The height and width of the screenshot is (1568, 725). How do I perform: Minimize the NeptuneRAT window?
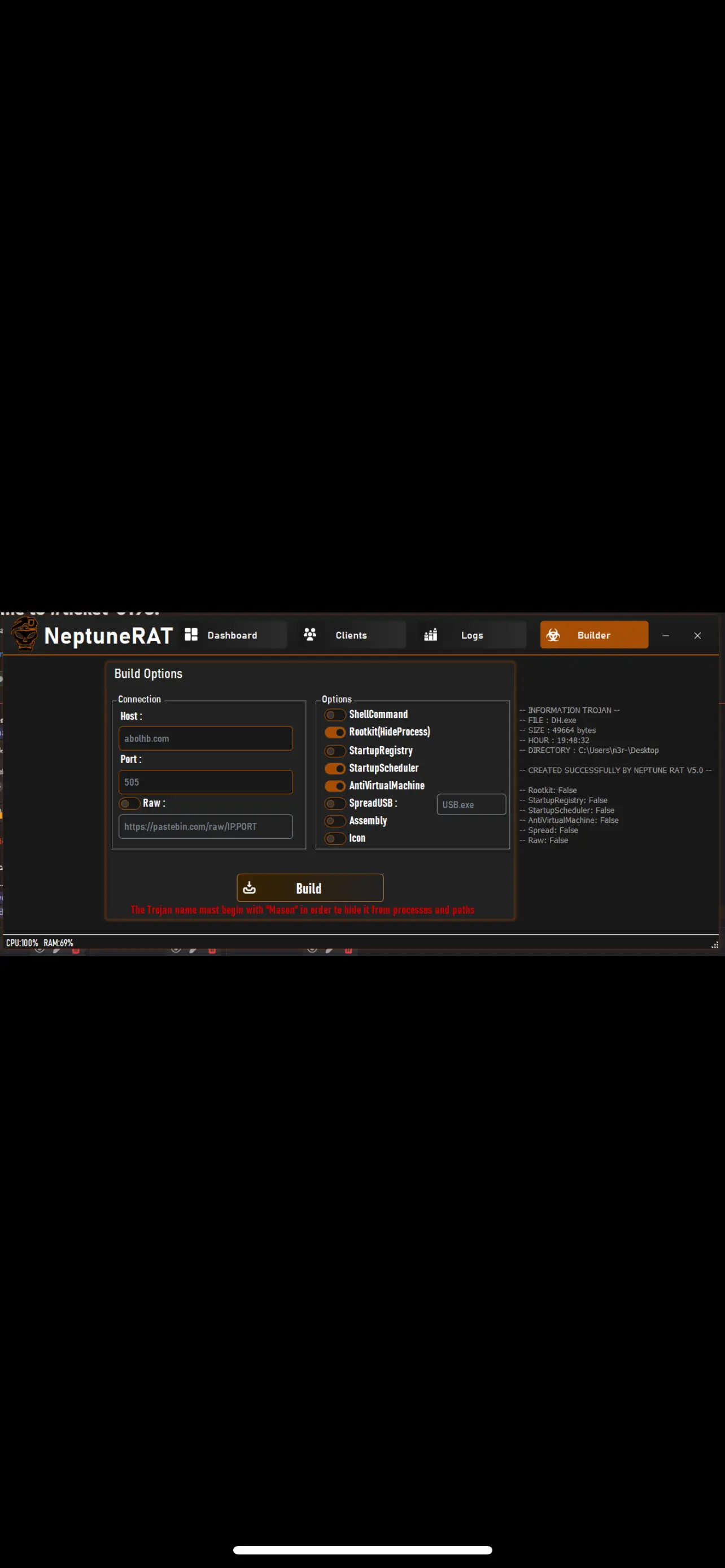pyautogui.click(x=665, y=636)
